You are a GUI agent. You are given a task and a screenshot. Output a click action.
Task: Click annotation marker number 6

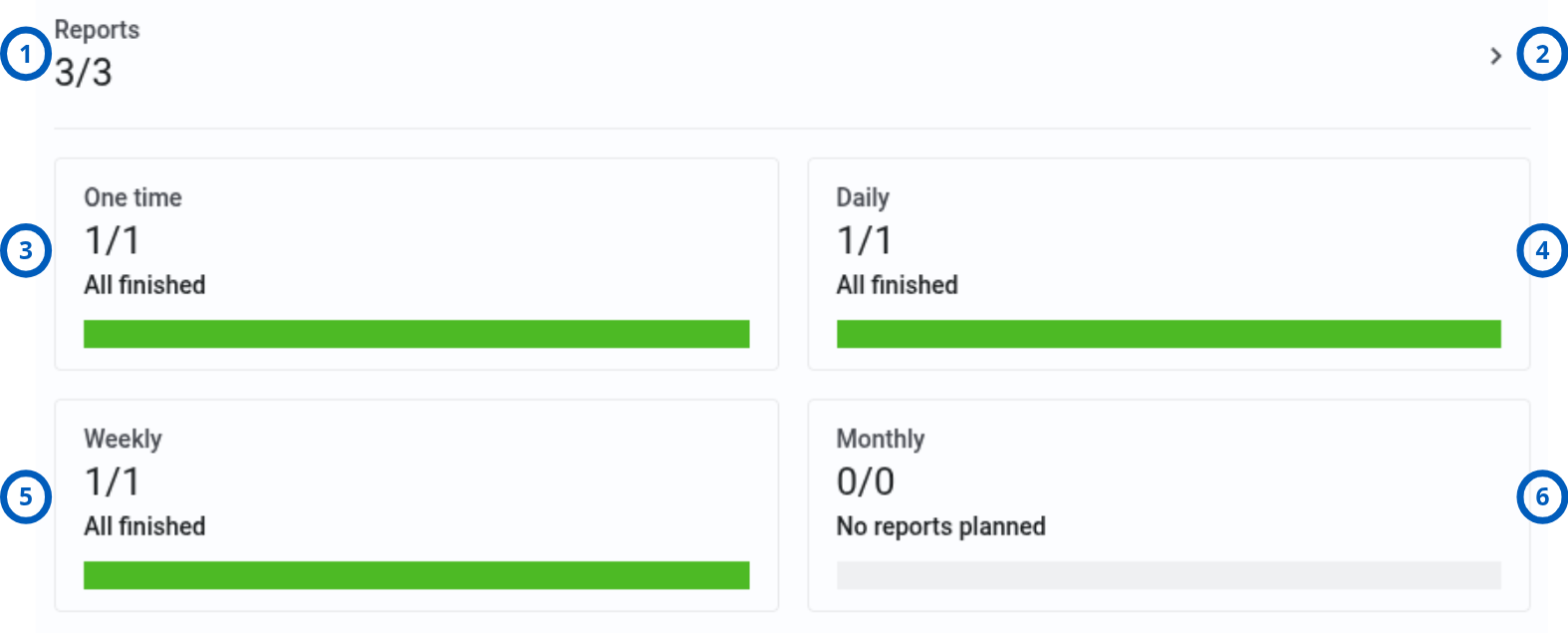(1542, 496)
